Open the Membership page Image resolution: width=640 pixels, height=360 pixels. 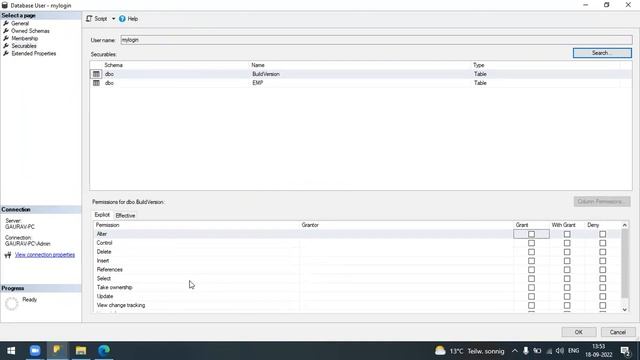click(24, 38)
